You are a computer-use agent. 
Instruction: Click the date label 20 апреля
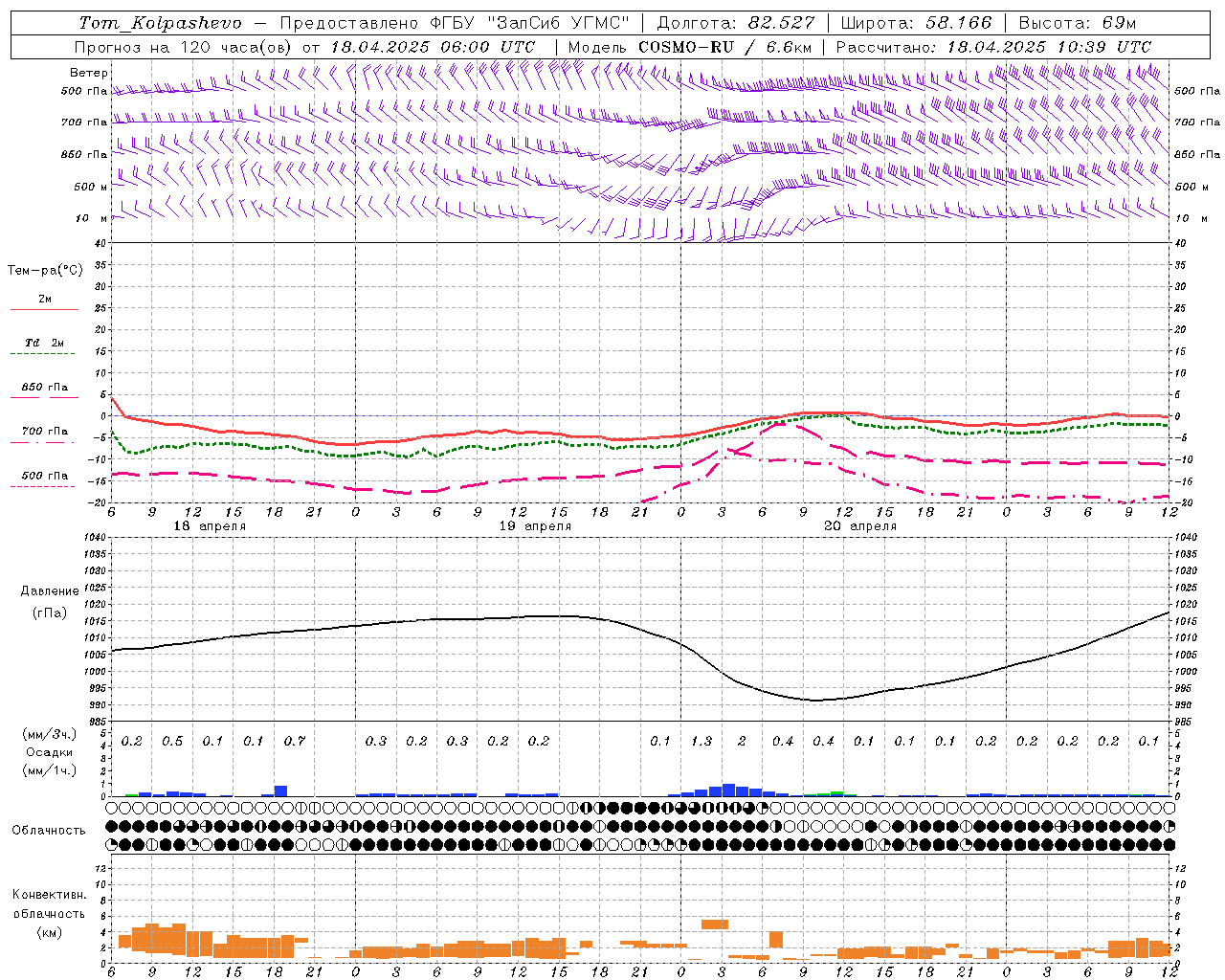[860, 526]
